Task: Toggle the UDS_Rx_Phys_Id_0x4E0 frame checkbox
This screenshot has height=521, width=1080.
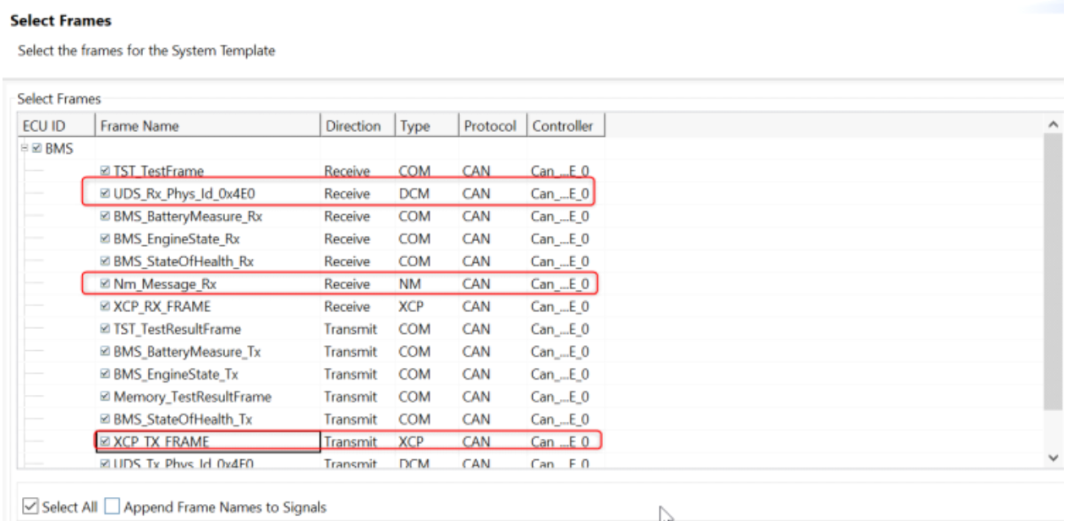Action: coord(105,194)
